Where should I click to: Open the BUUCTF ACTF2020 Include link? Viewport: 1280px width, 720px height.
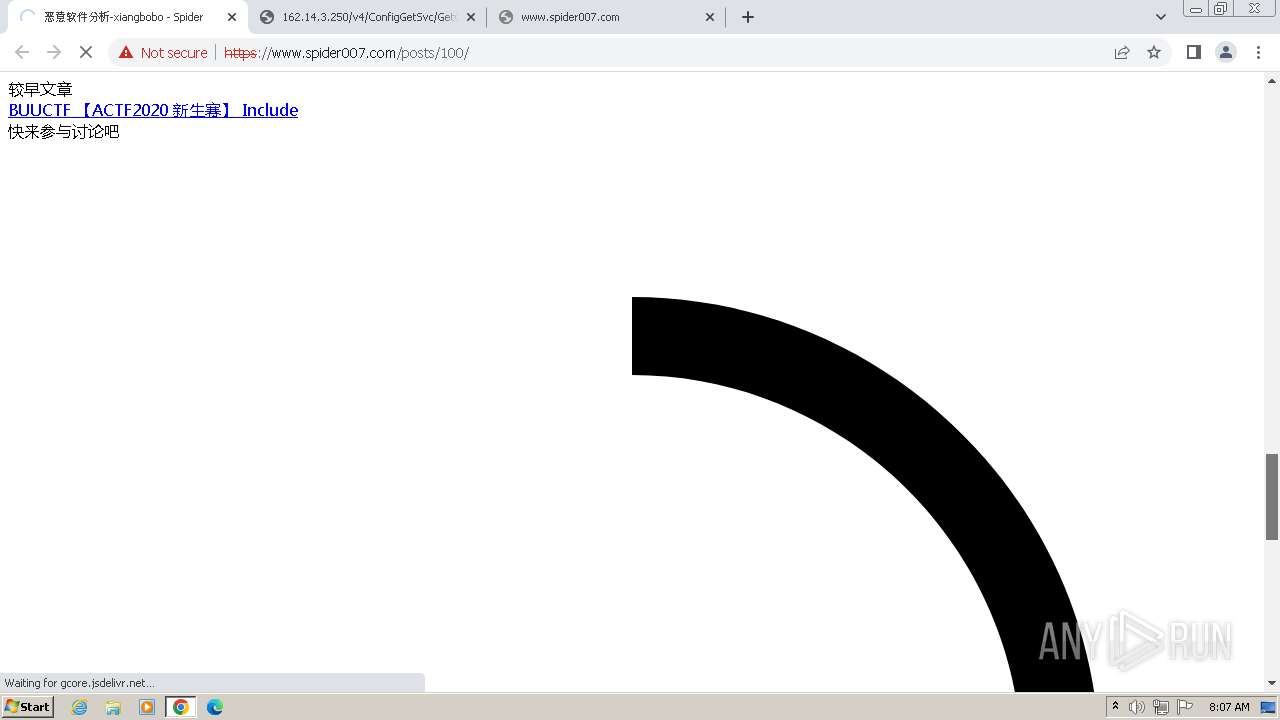pos(153,110)
